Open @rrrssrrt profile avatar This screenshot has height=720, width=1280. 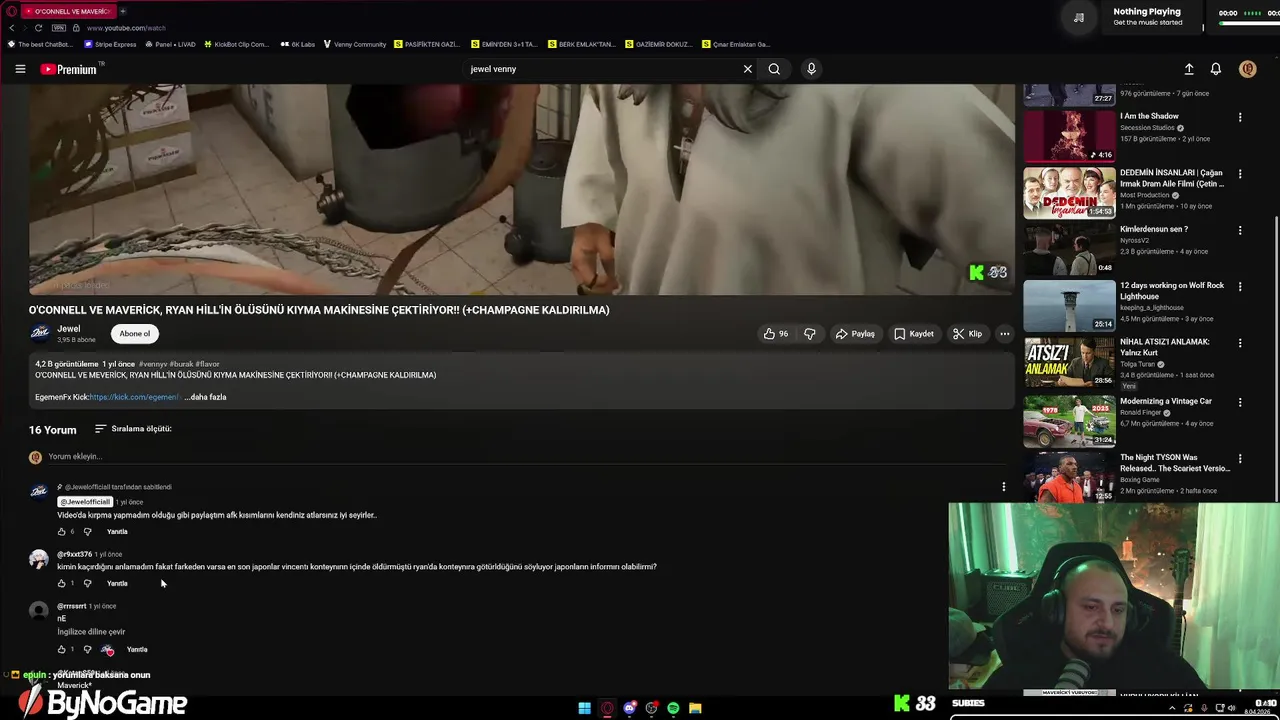click(39, 611)
